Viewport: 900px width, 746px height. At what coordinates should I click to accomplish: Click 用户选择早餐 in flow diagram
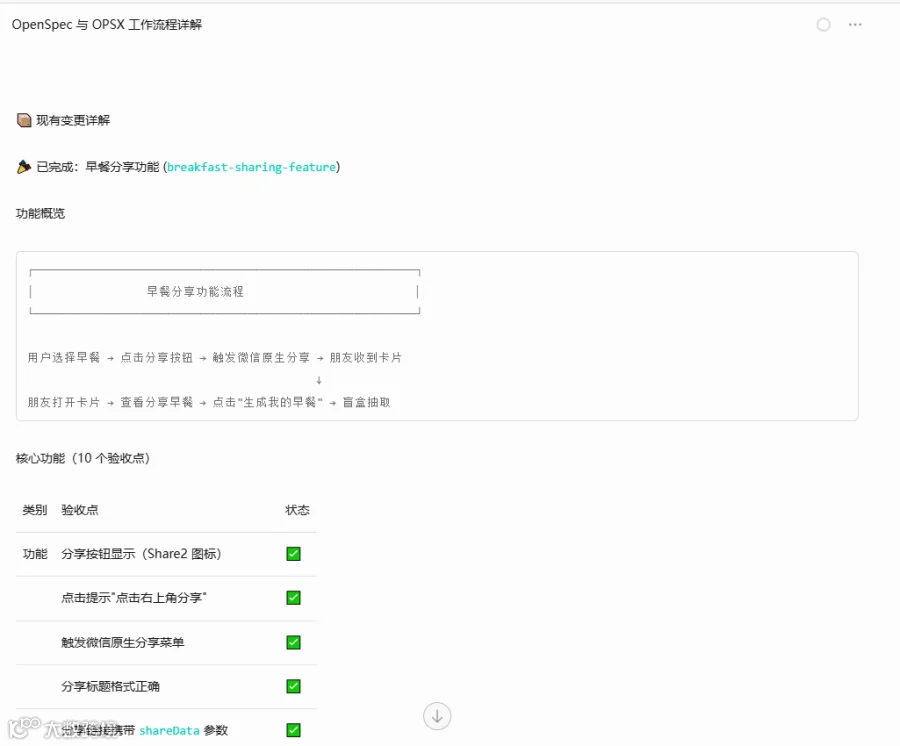point(64,358)
